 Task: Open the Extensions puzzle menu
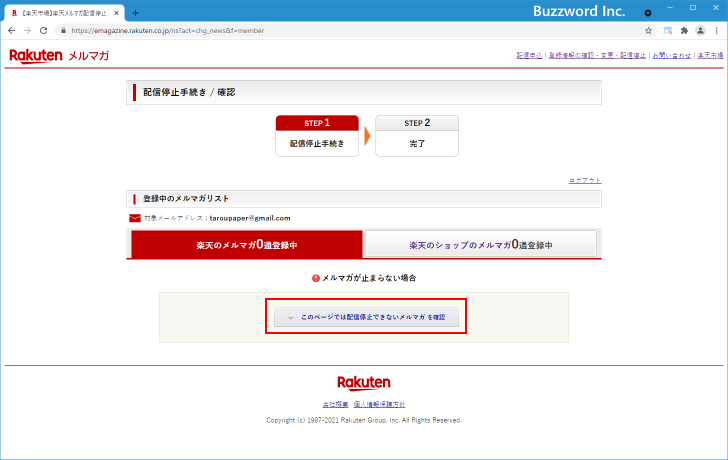[684, 31]
